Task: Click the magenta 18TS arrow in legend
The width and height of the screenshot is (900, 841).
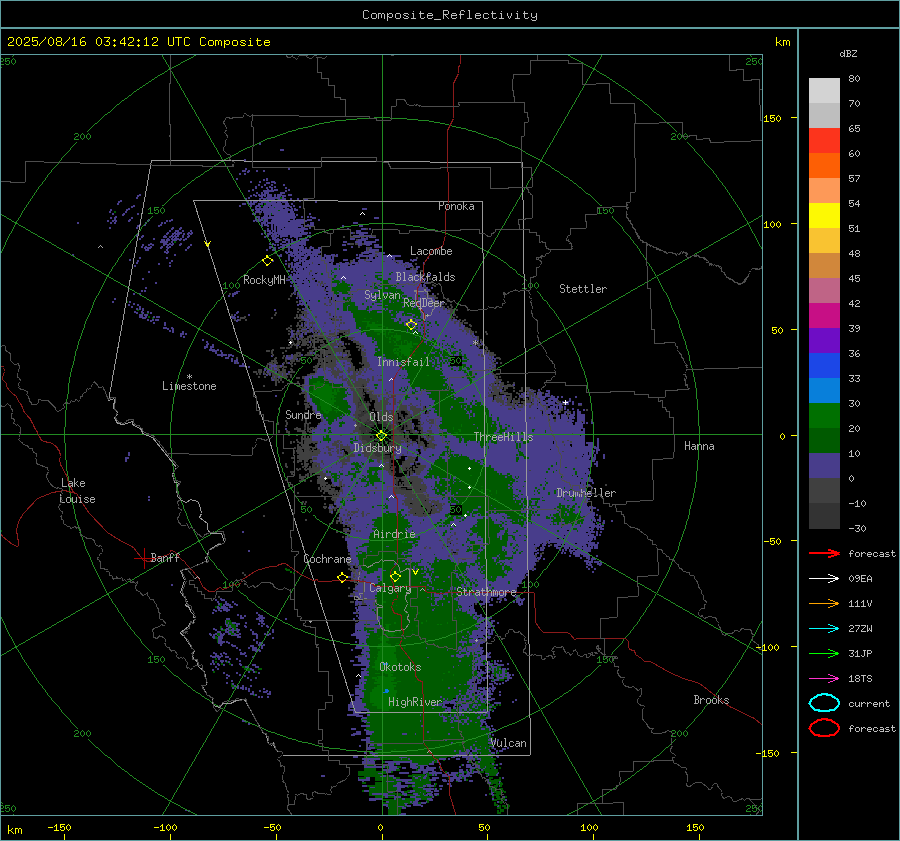Action: [x=824, y=679]
